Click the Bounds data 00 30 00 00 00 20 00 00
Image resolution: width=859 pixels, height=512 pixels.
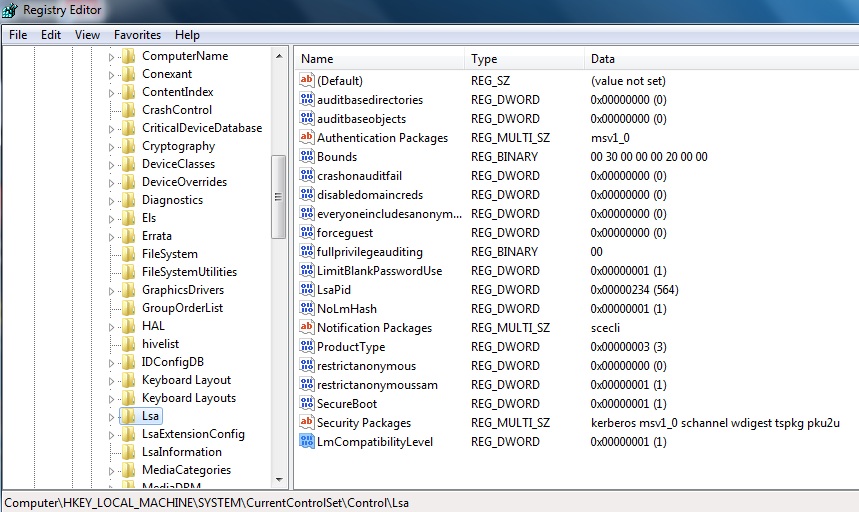tap(649, 157)
